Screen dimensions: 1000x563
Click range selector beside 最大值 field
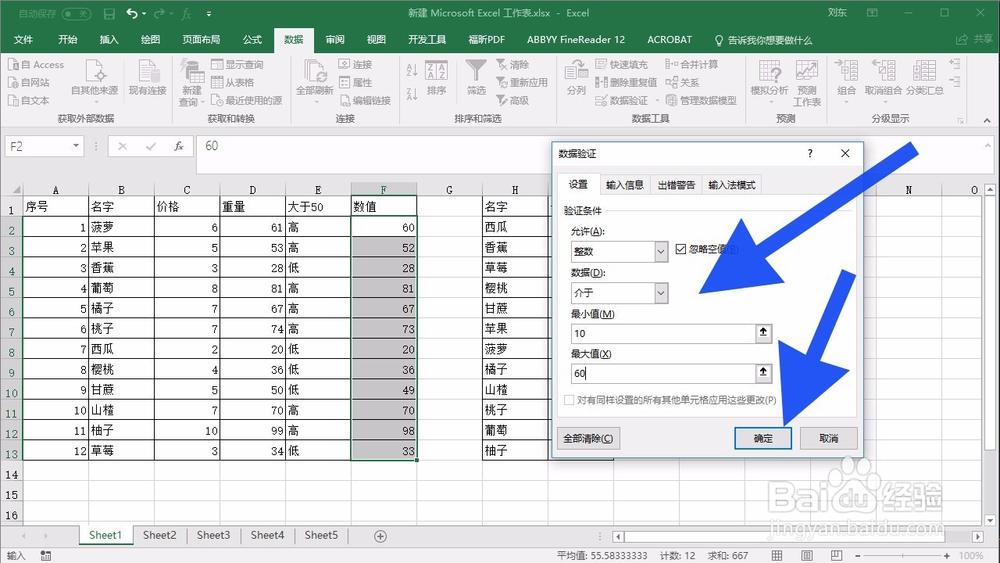tap(763, 372)
